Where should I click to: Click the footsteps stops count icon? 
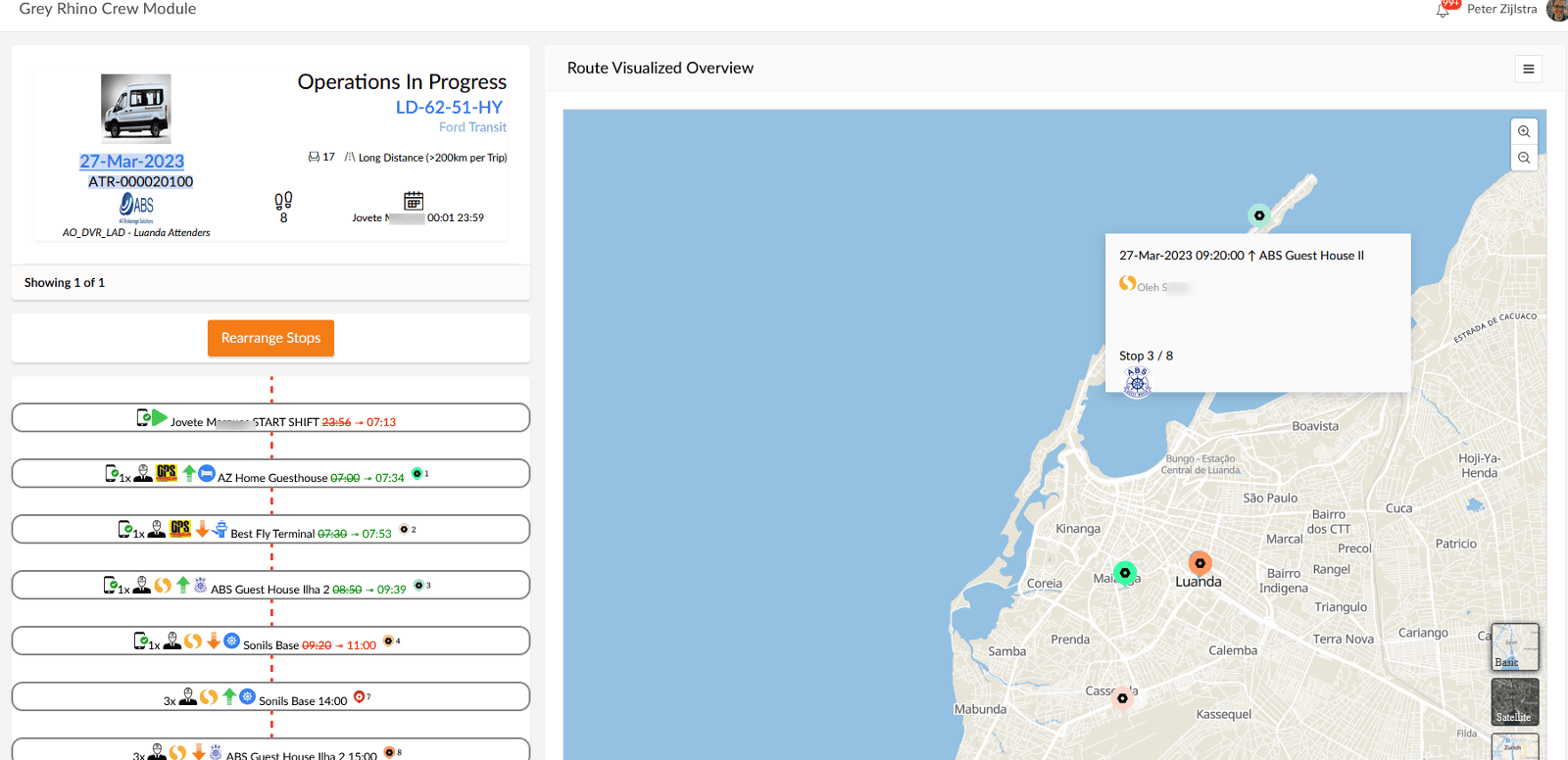(x=283, y=201)
